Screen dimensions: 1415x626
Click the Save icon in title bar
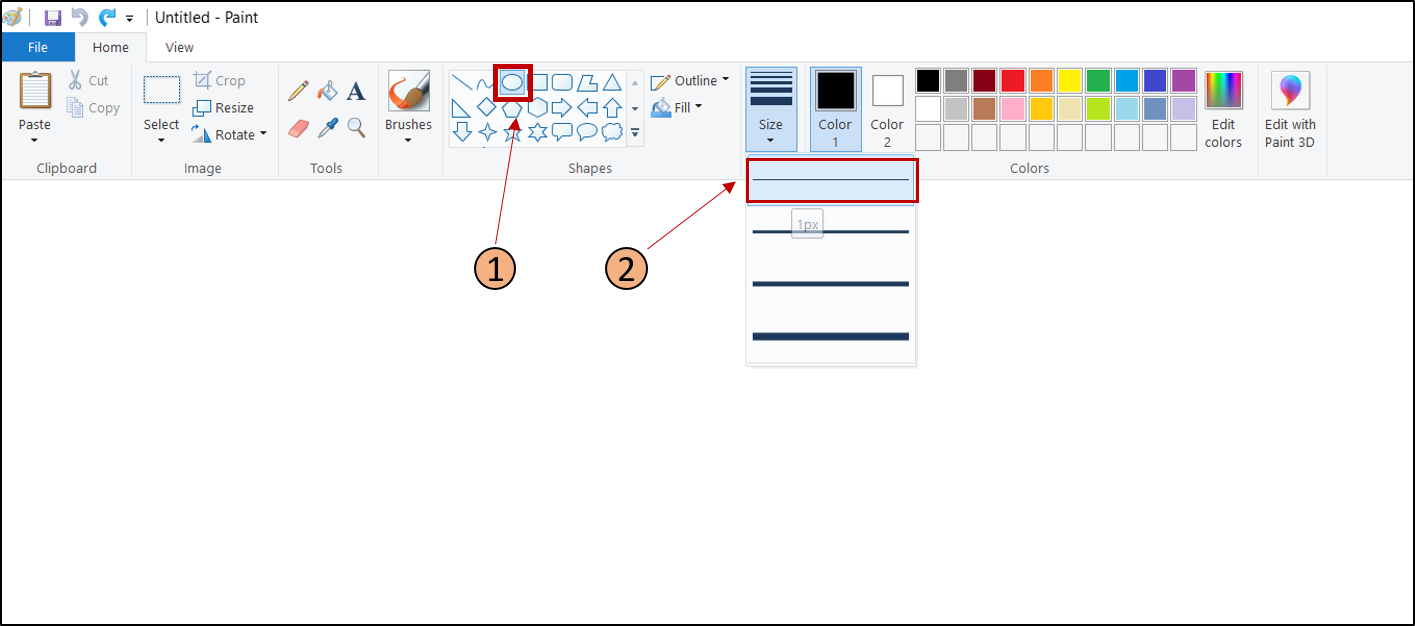click(53, 17)
